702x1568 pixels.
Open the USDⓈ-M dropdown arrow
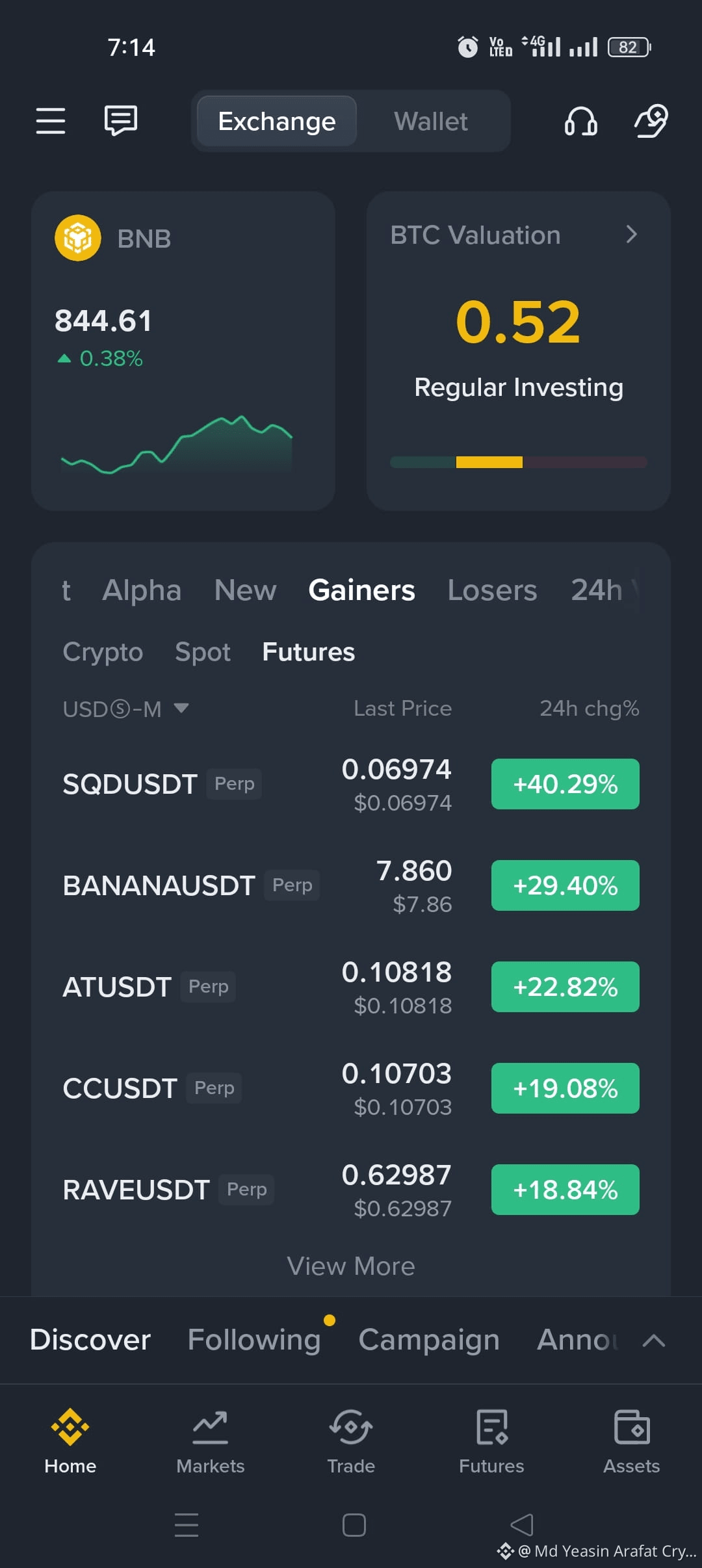pos(181,708)
